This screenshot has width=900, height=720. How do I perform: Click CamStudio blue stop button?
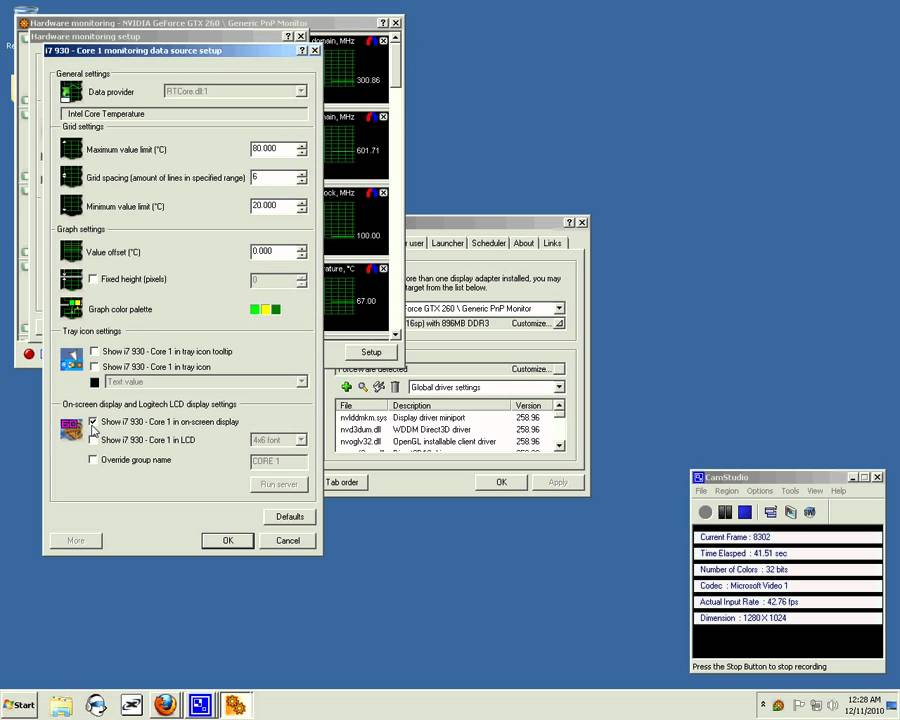pyautogui.click(x=744, y=512)
